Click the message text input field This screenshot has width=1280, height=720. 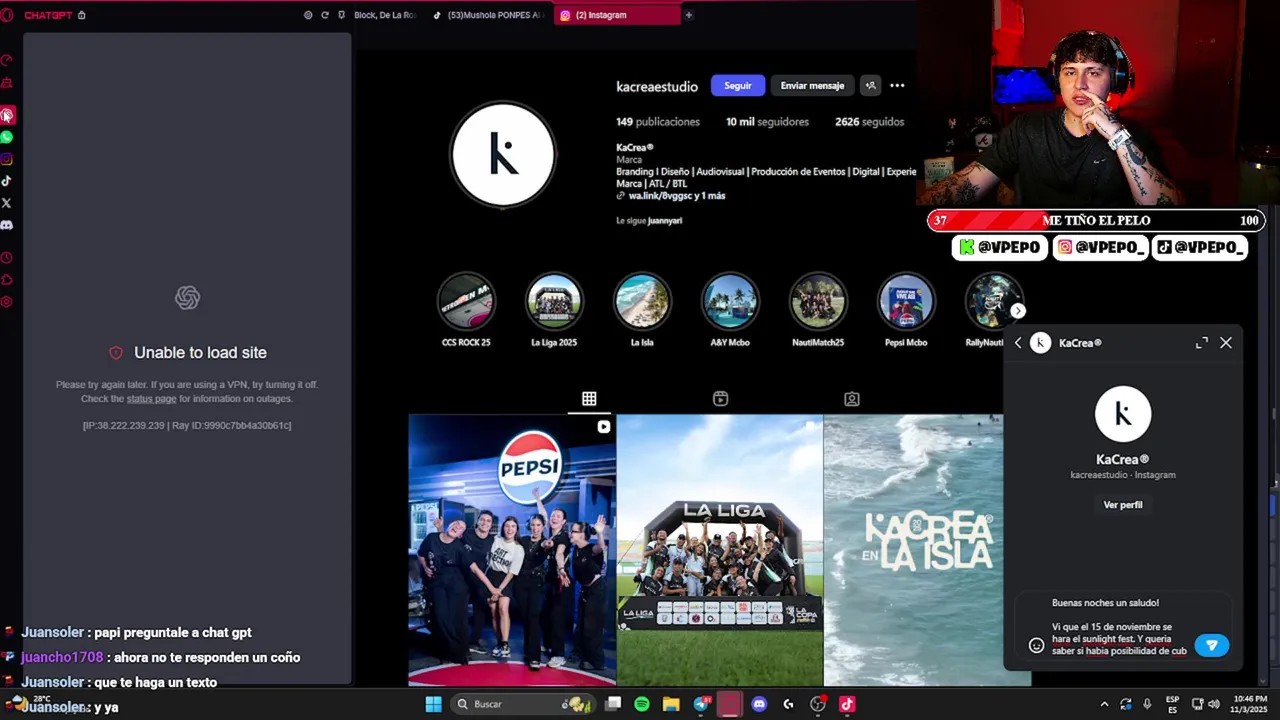(1119, 627)
